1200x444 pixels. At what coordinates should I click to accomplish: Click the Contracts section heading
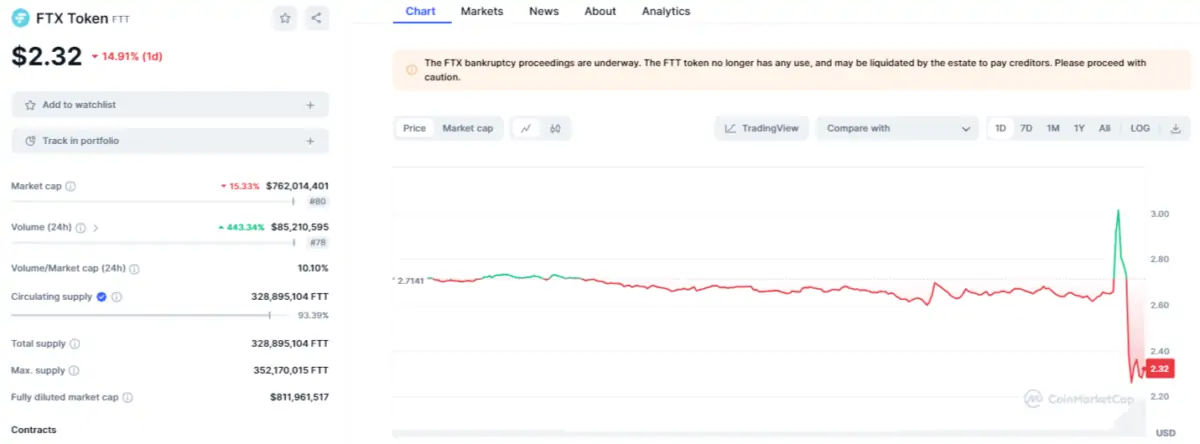pyautogui.click(x=34, y=430)
